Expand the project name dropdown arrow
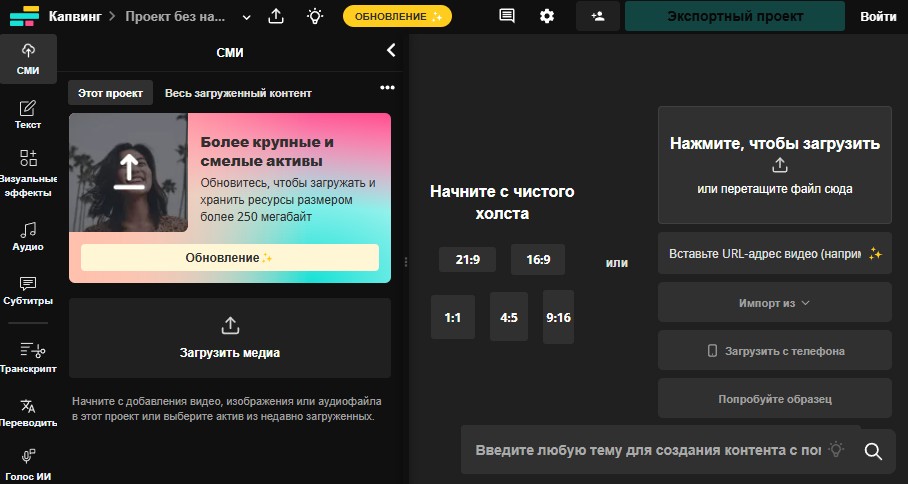 tap(246, 17)
